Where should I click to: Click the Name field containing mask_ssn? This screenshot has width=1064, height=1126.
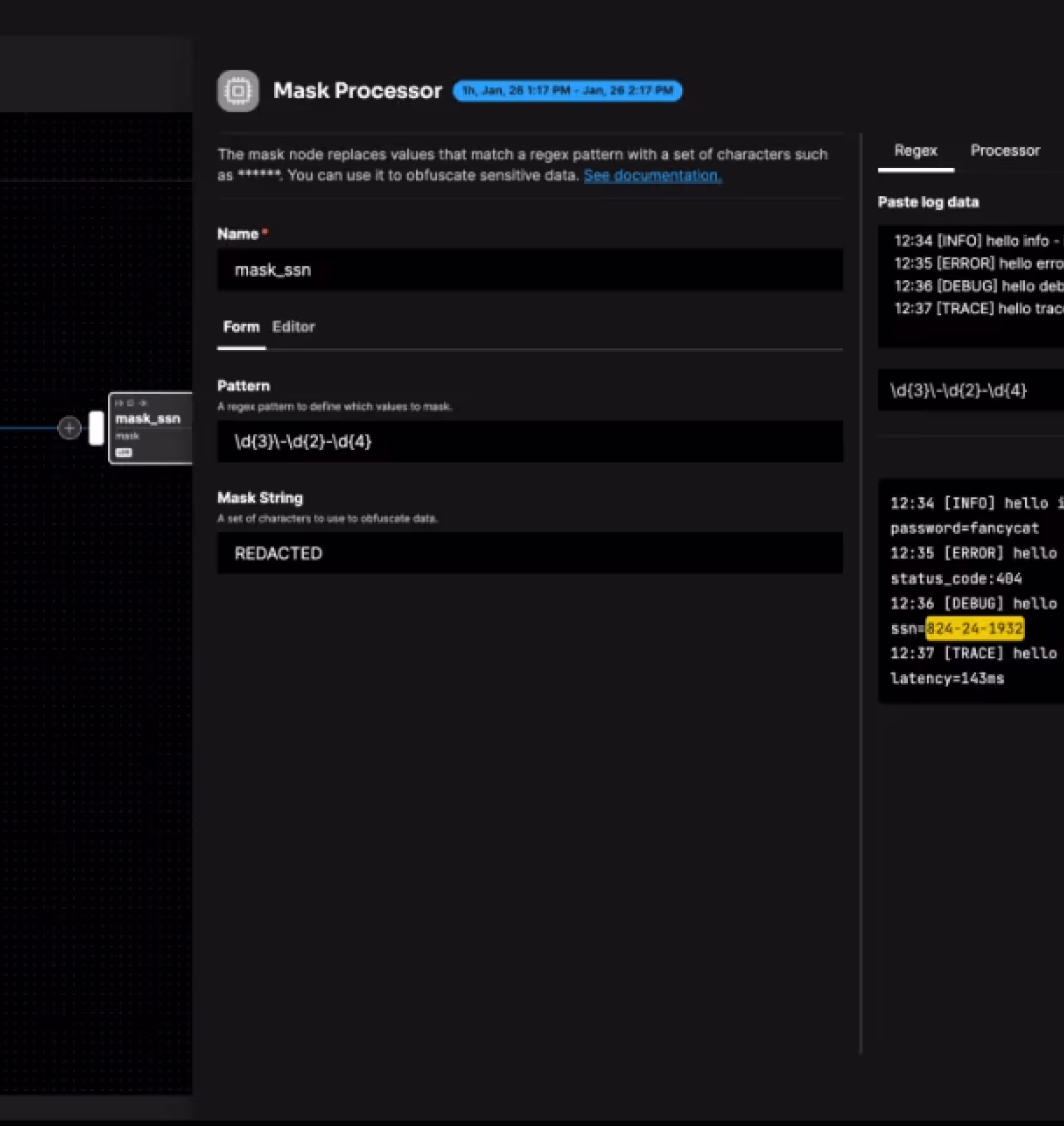(530, 269)
